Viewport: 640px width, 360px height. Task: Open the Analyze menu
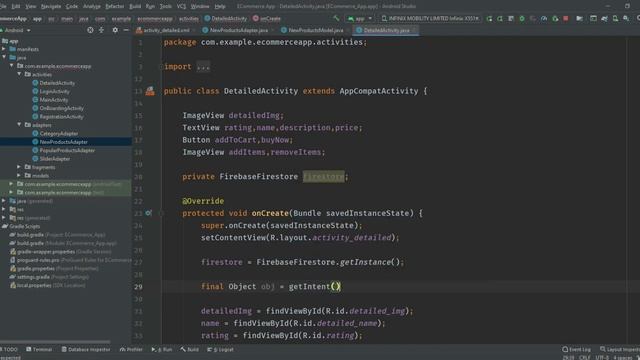coord(91,6)
